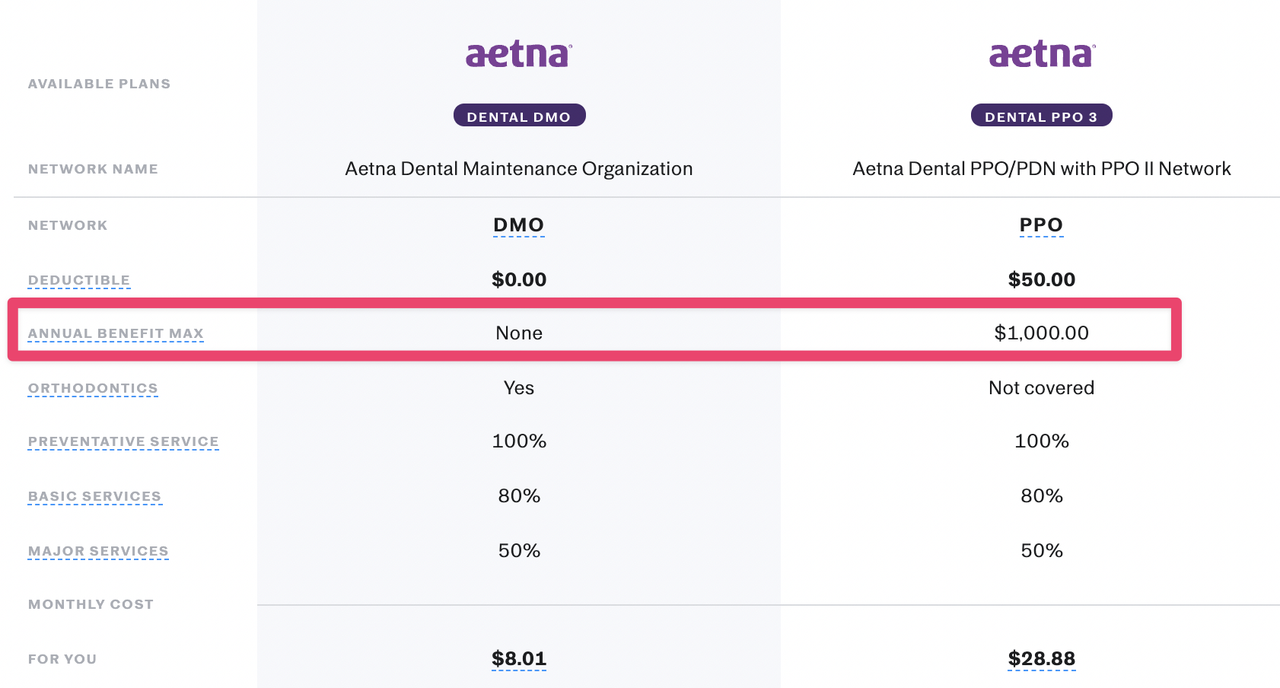1280x688 pixels.
Task: Click the Aetna Dental Maintenance Organization network name
Action: coord(519,169)
